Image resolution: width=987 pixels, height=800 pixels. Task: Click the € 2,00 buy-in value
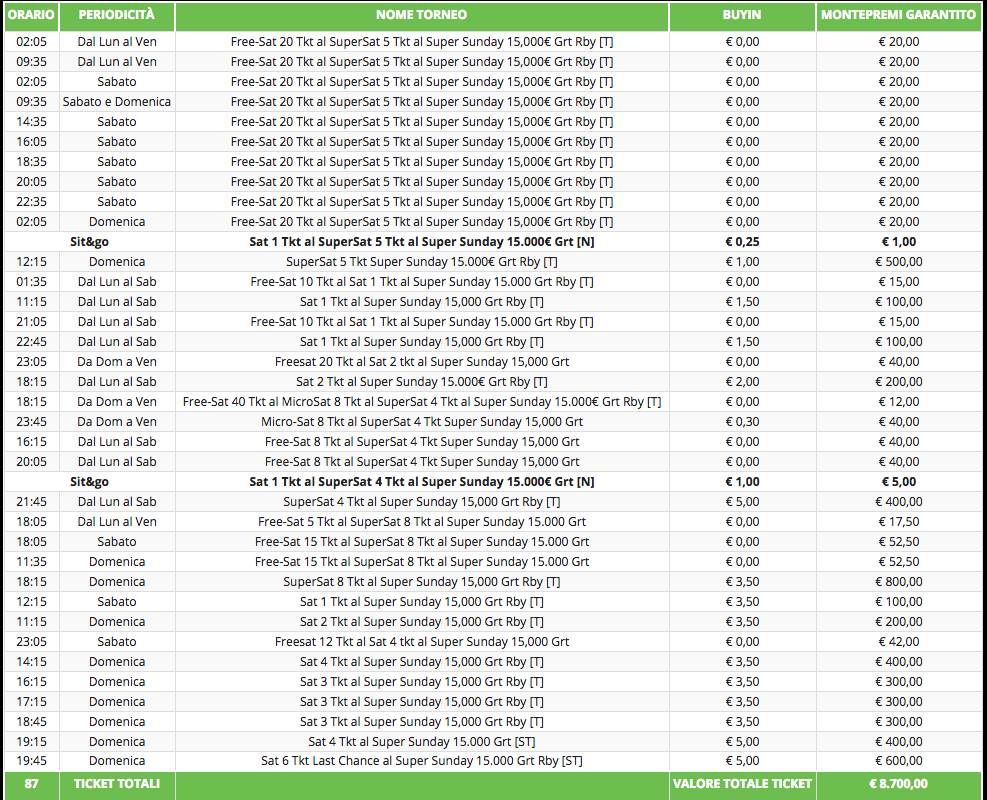click(742, 382)
